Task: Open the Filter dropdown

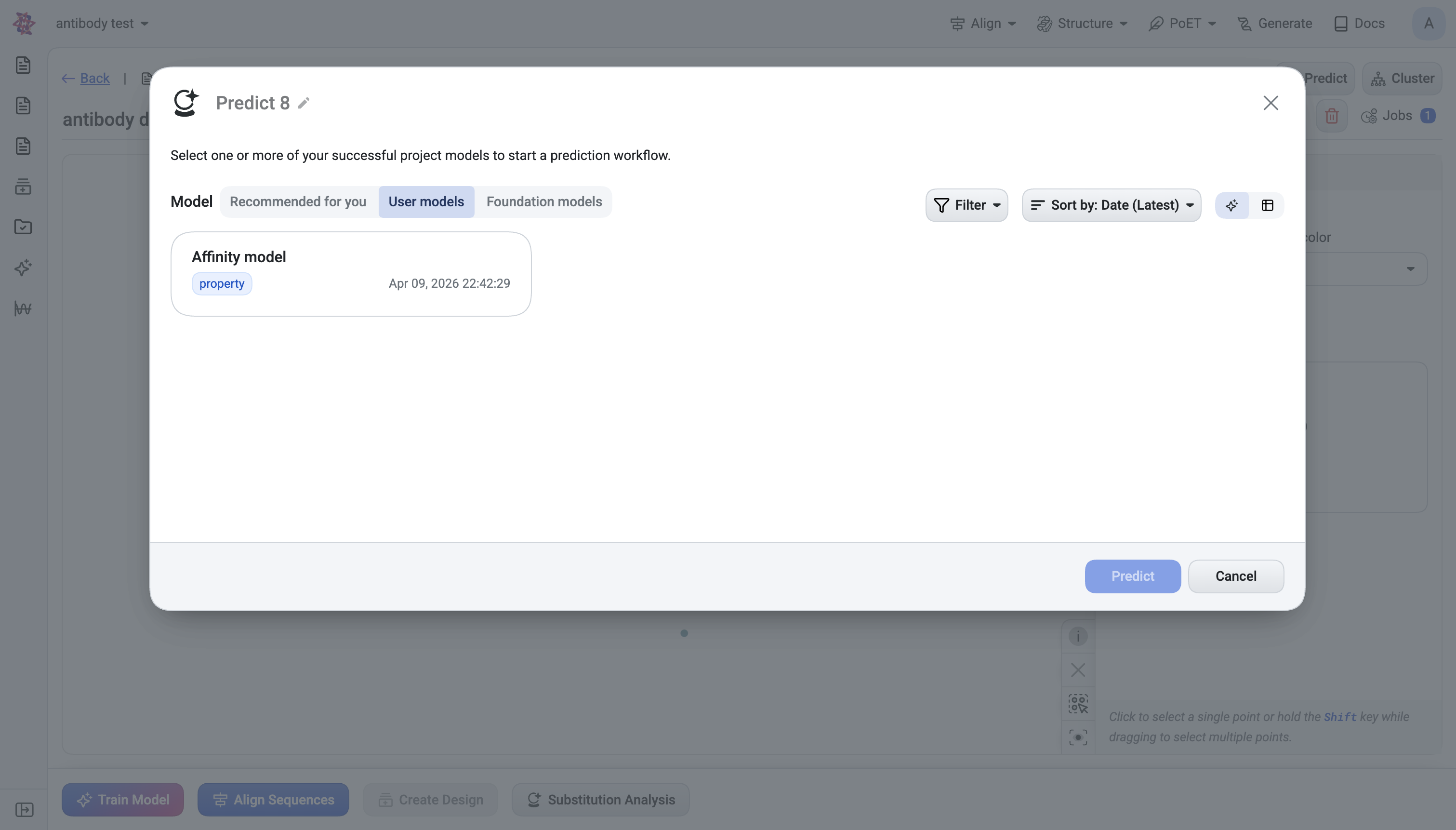Action: point(966,205)
